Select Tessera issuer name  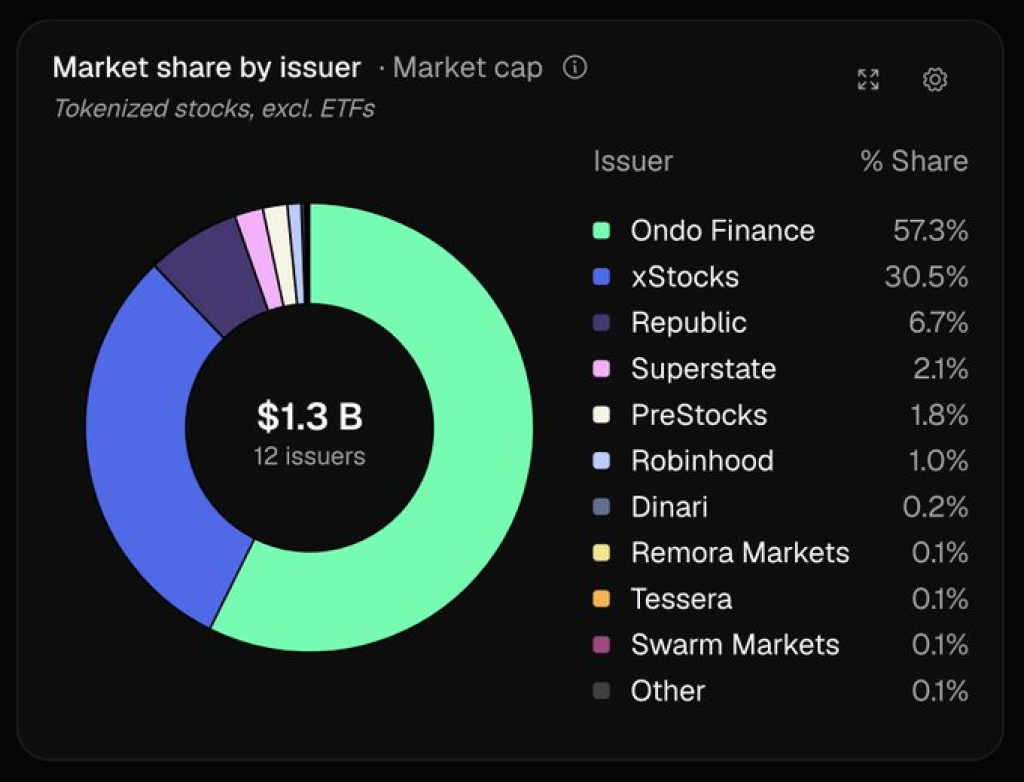click(682, 599)
